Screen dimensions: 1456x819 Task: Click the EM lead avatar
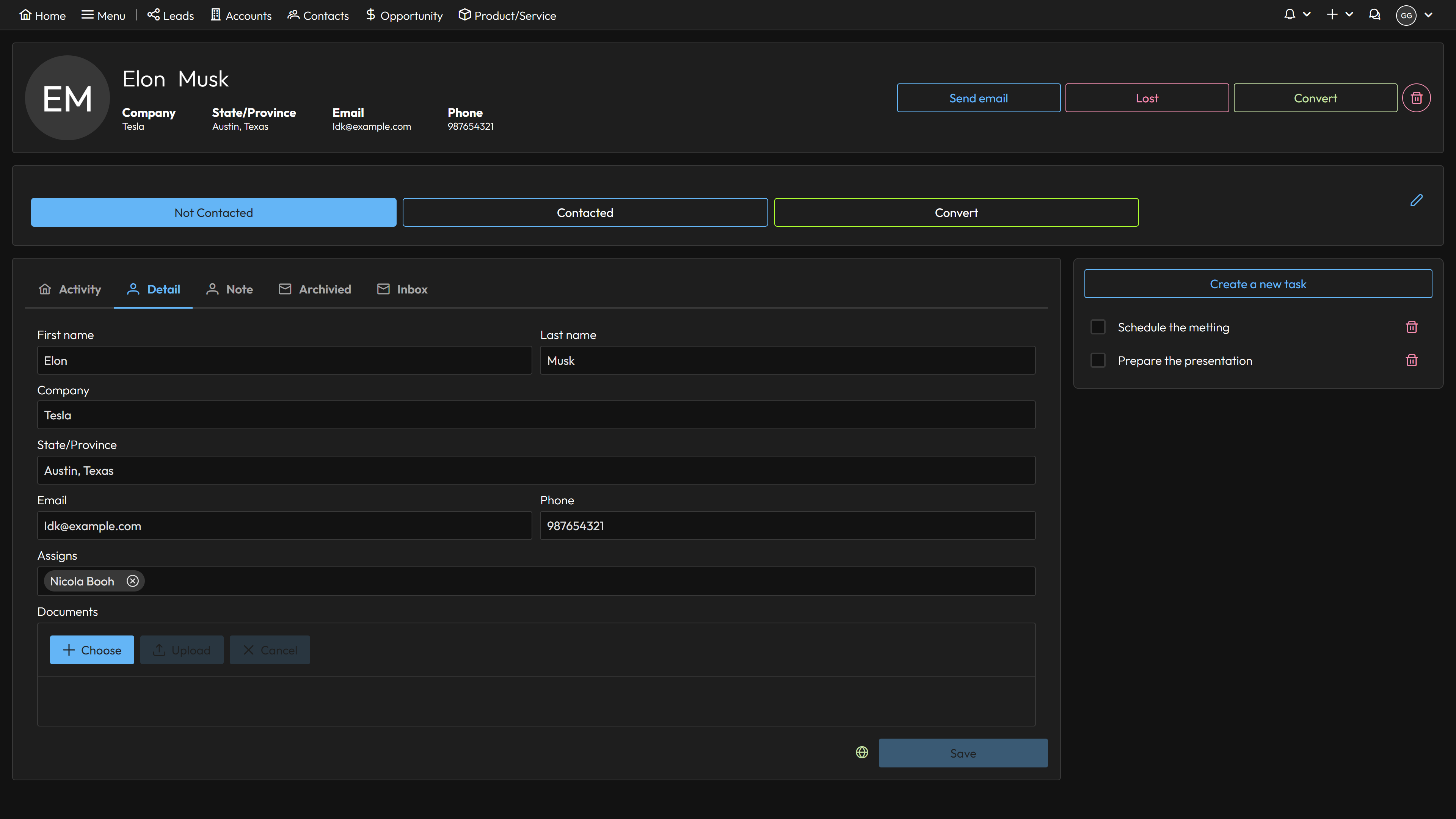click(x=67, y=98)
